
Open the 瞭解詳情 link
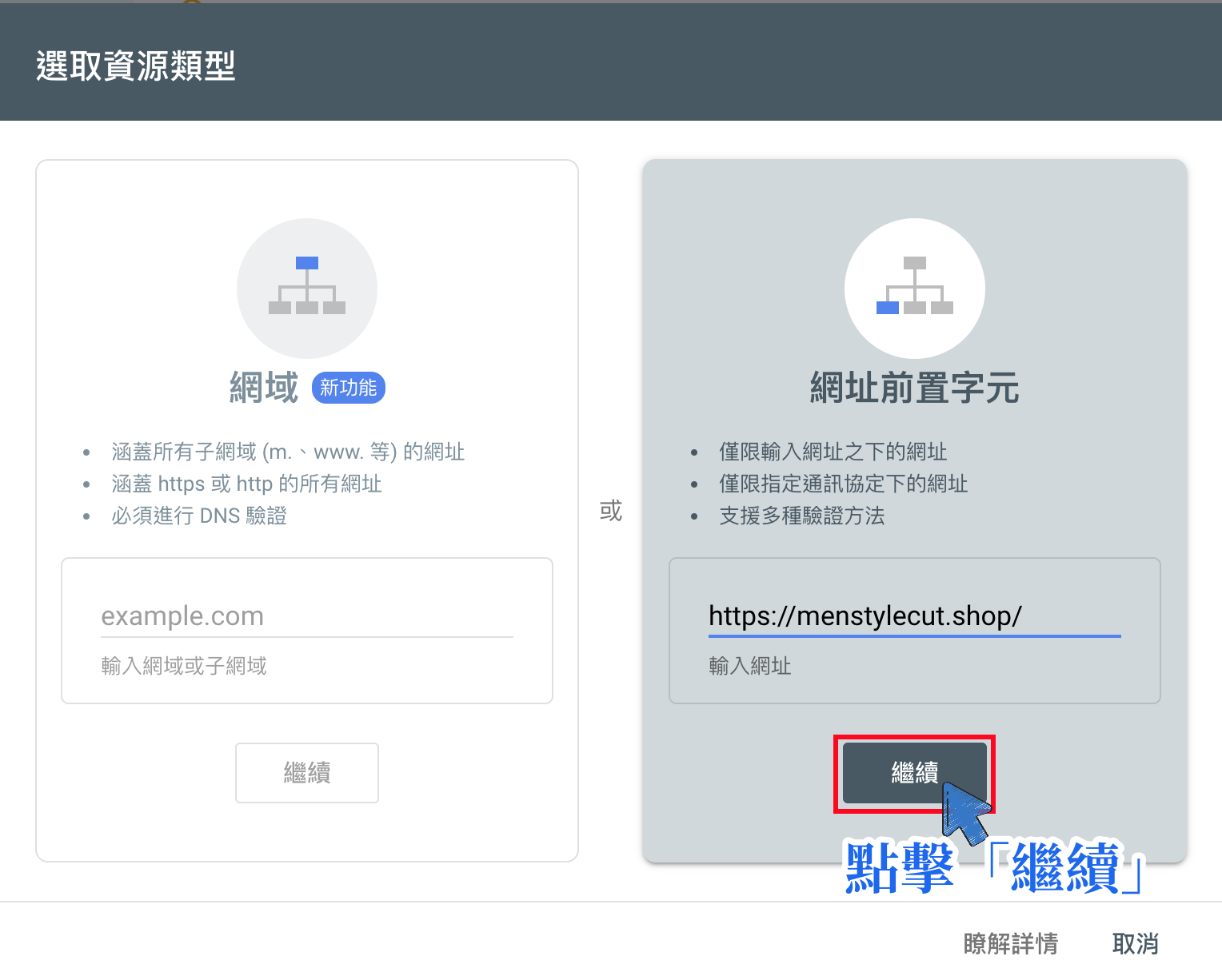click(1011, 943)
